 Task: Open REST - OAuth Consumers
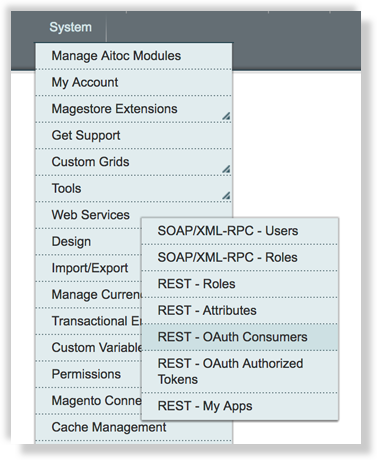240,337
